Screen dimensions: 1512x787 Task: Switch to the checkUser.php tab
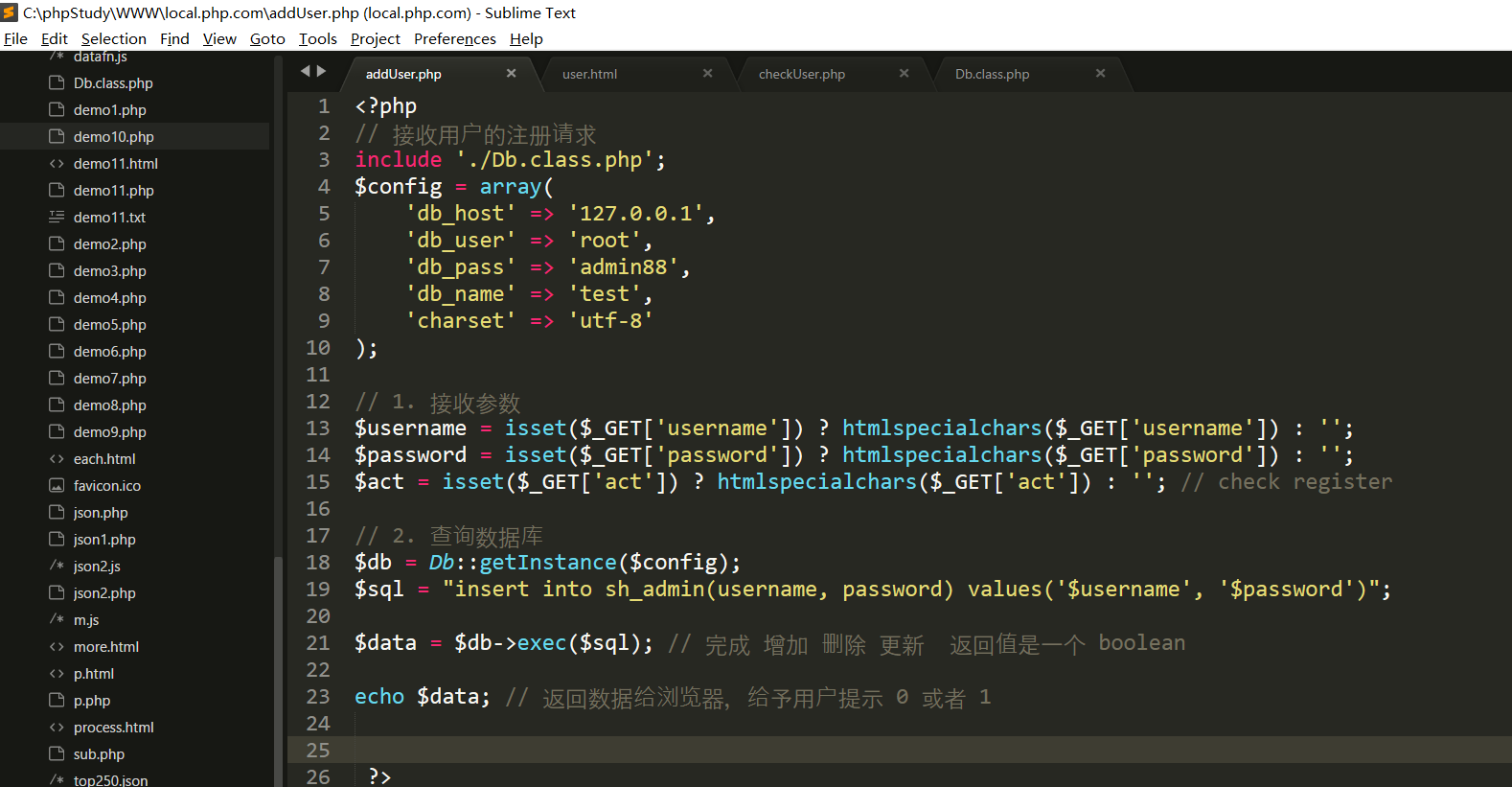[x=801, y=74]
